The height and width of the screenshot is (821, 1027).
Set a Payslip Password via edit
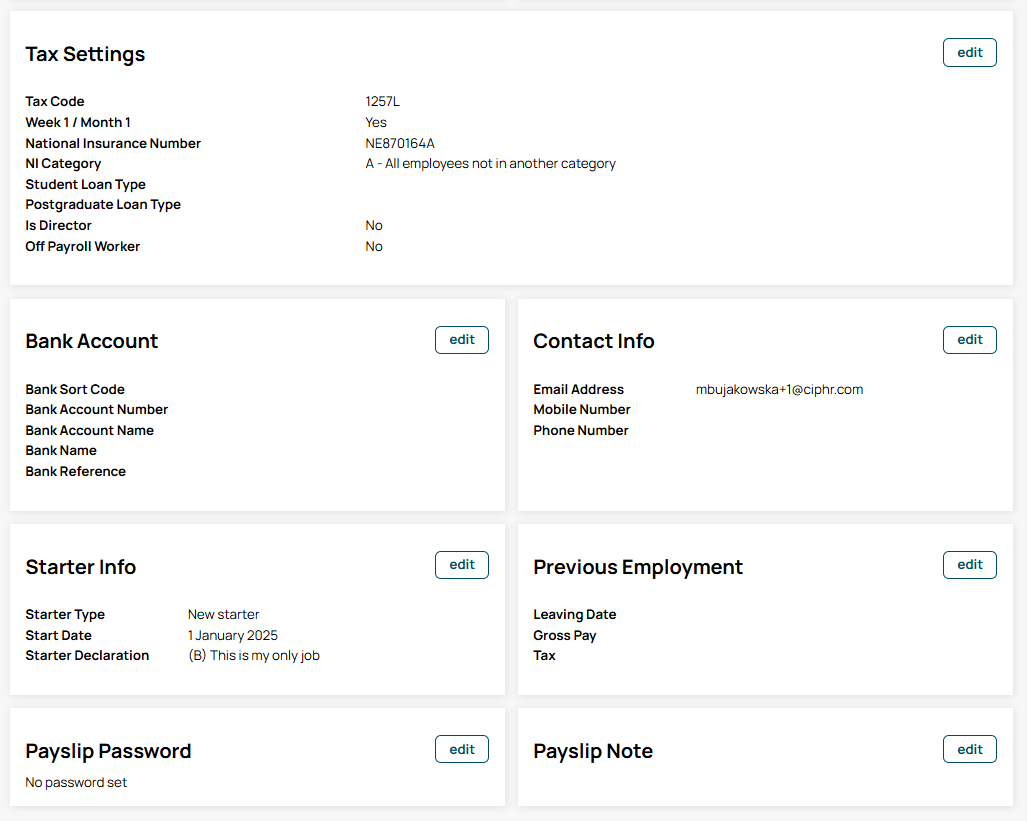(x=461, y=750)
